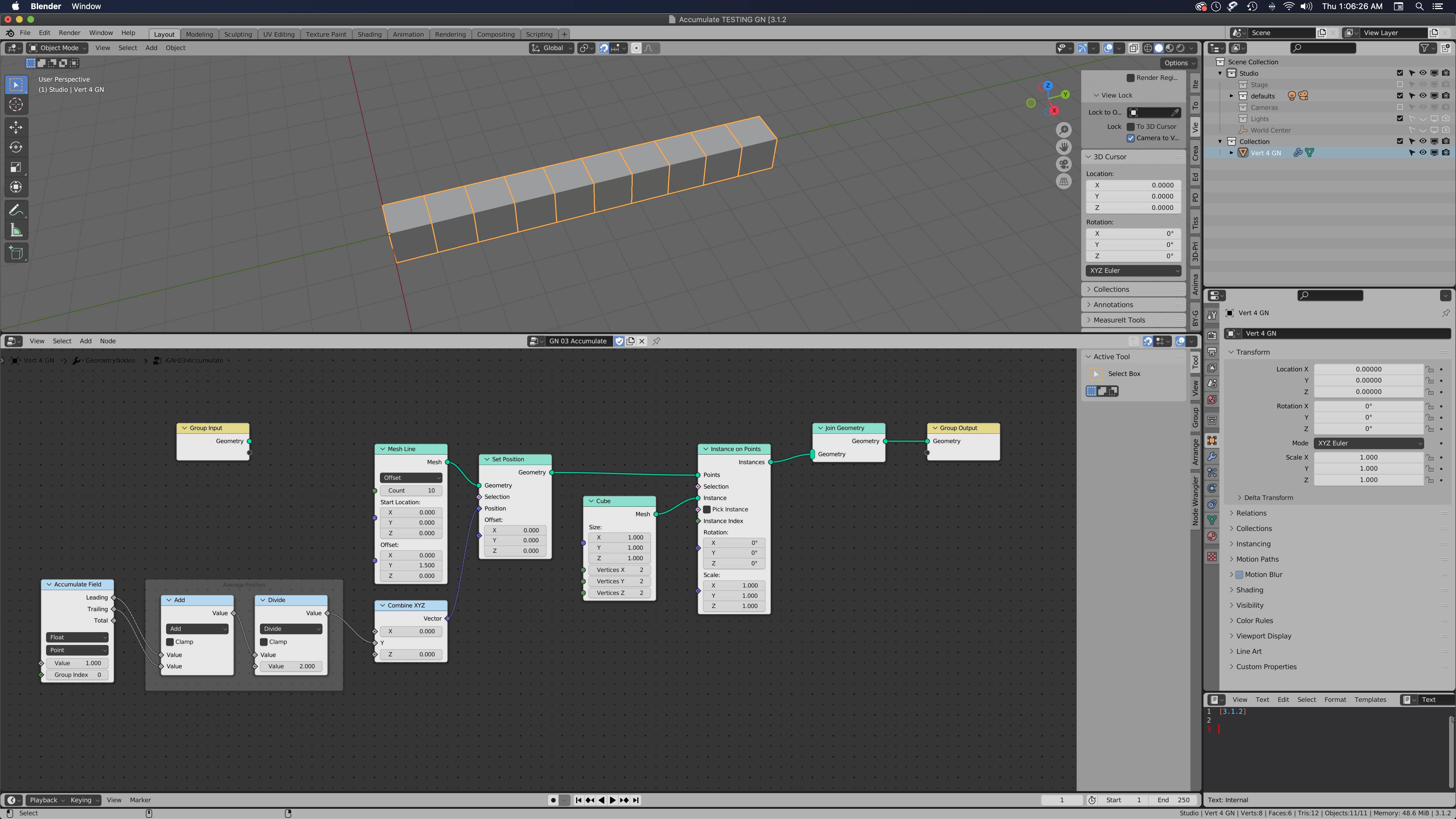Open the Render properties tab
This screenshot has height=819, width=1456.
(1212, 335)
